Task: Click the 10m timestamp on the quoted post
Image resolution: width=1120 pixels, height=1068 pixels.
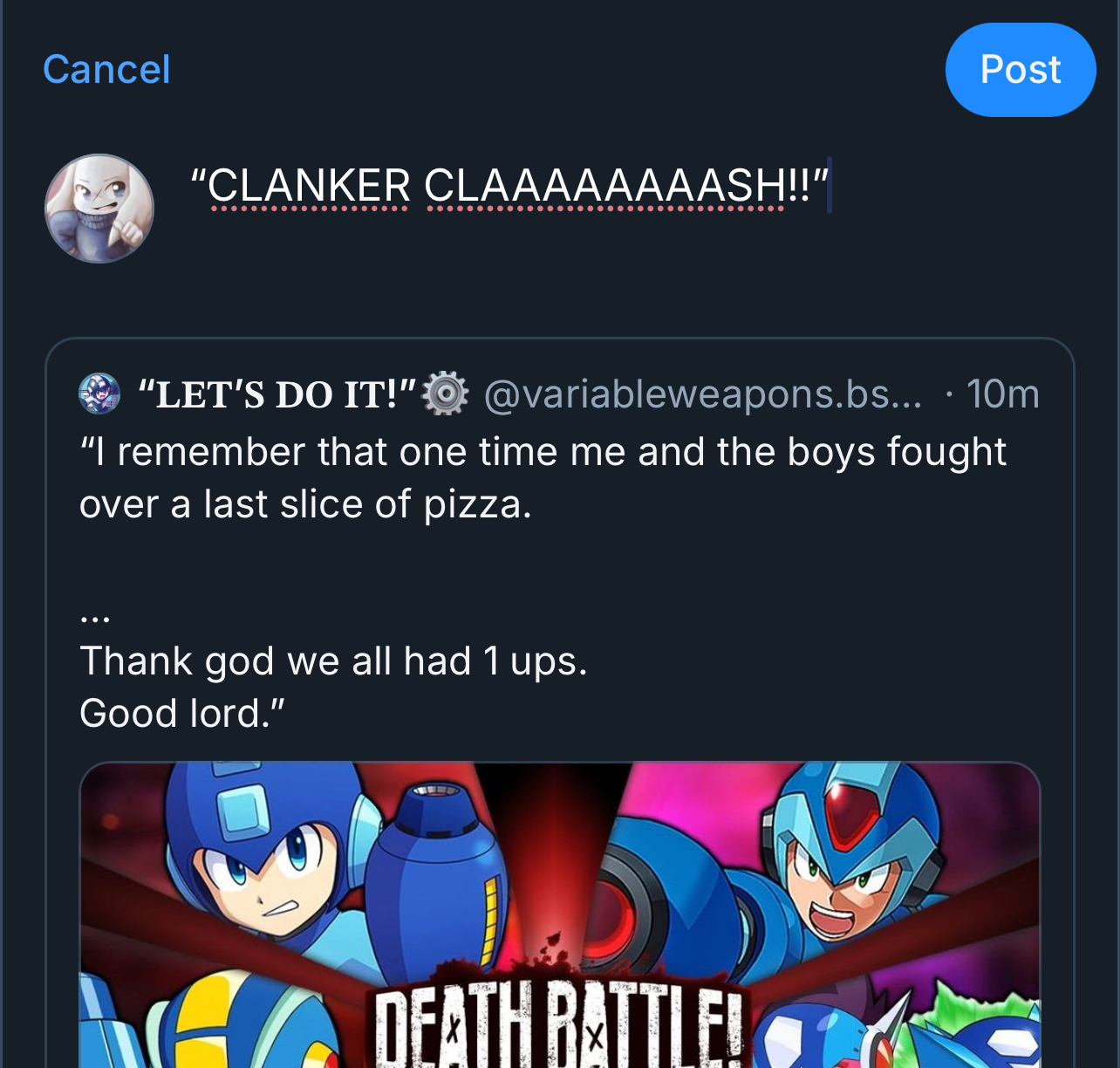Action: 1002,394
